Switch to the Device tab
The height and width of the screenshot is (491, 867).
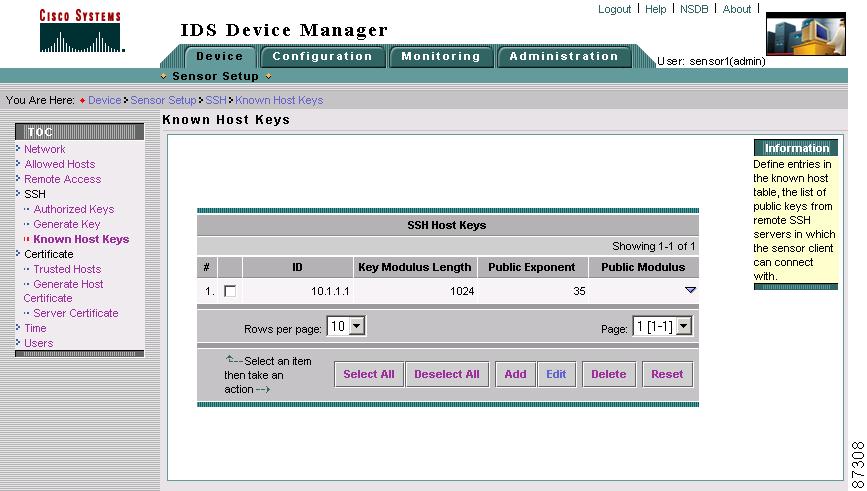click(220, 56)
